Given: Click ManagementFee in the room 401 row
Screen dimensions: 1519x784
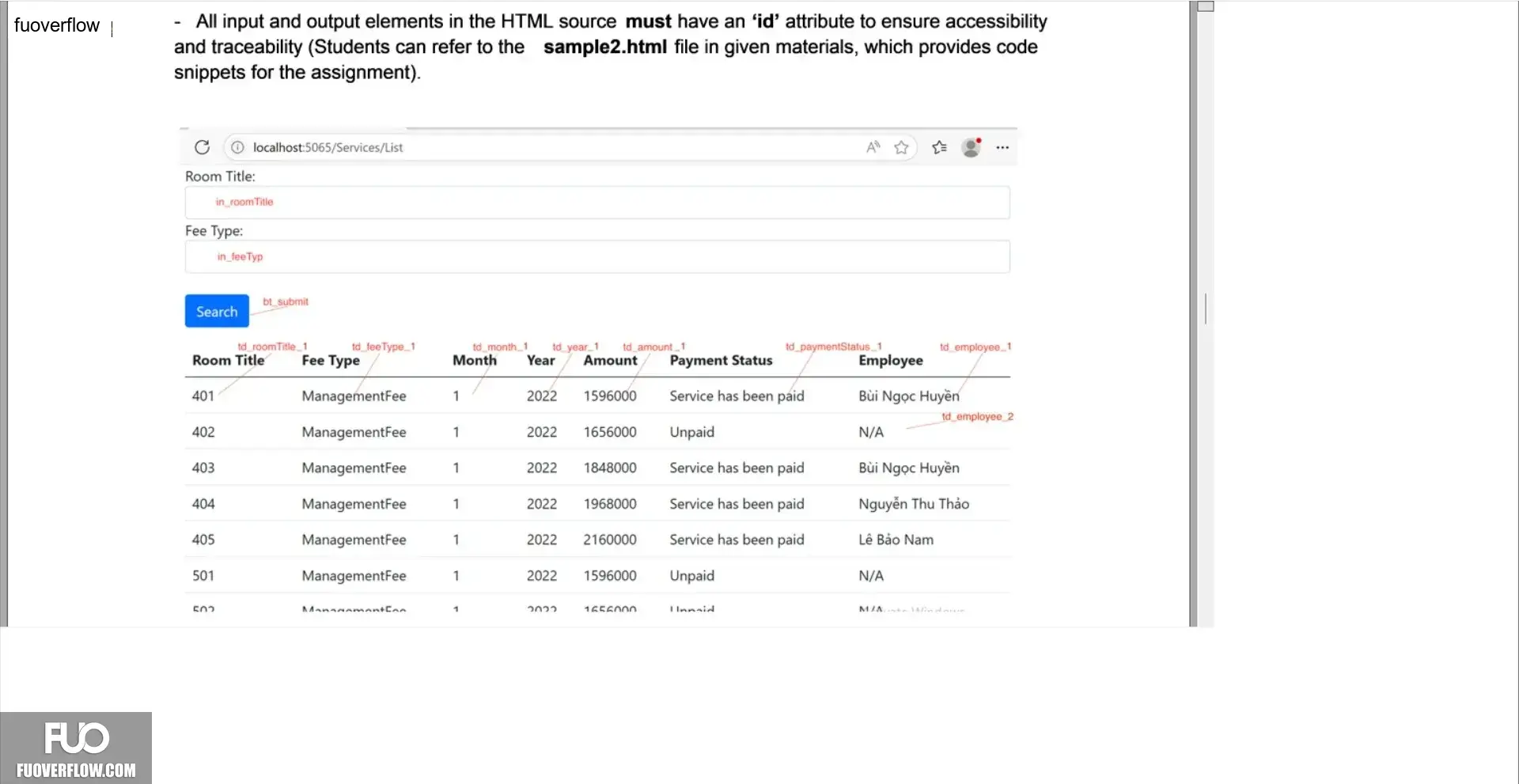Looking at the screenshot, I should coord(354,396).
